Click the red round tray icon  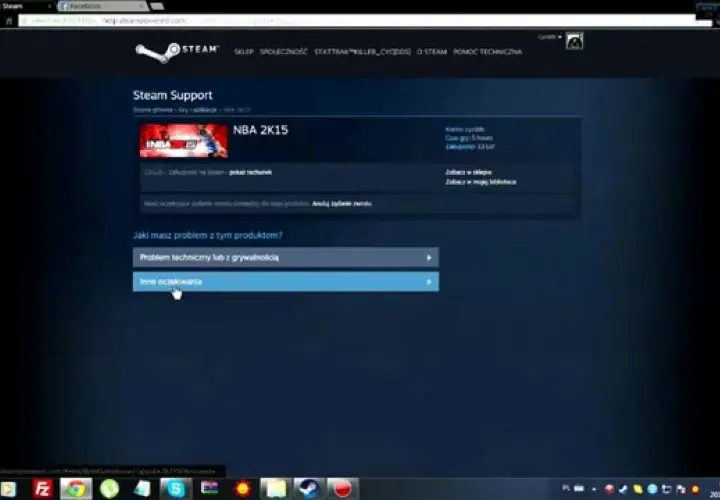coord(609,489)
